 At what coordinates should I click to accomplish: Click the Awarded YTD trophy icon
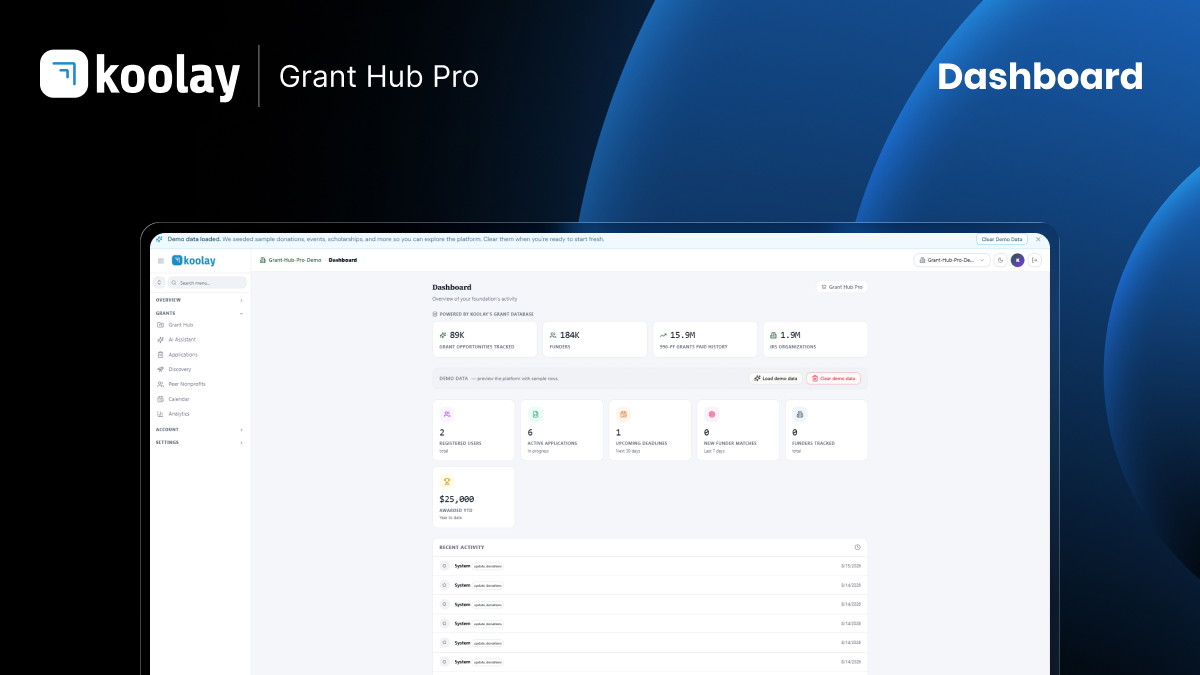447,481
